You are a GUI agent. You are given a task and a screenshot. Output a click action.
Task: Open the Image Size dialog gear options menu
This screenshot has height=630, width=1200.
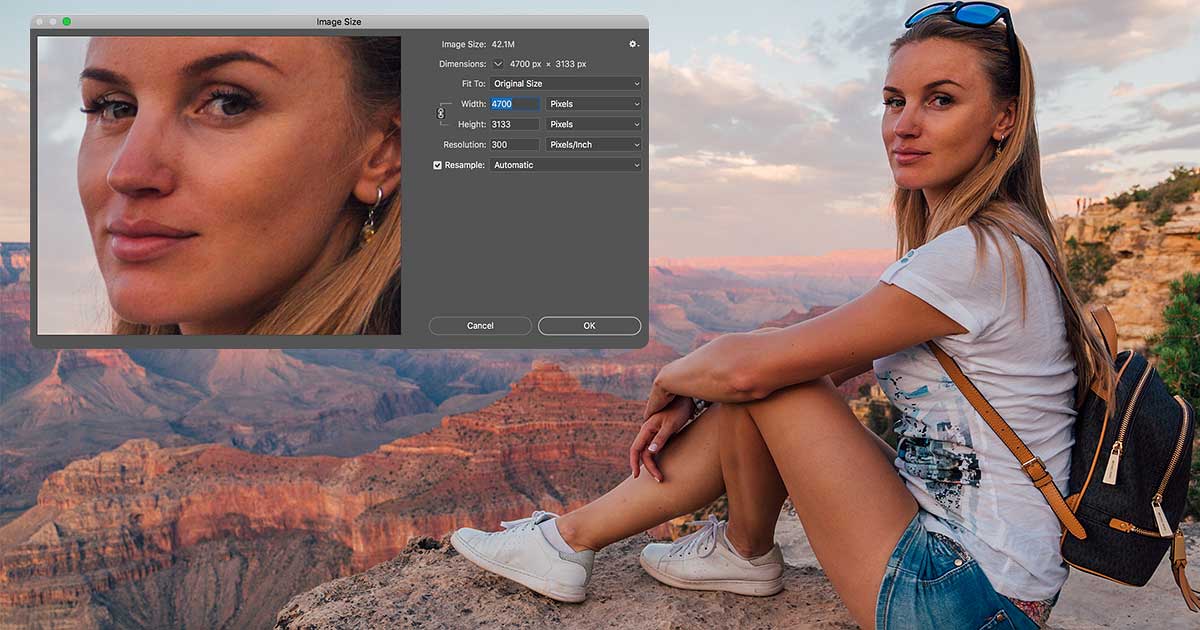point(633,43)
